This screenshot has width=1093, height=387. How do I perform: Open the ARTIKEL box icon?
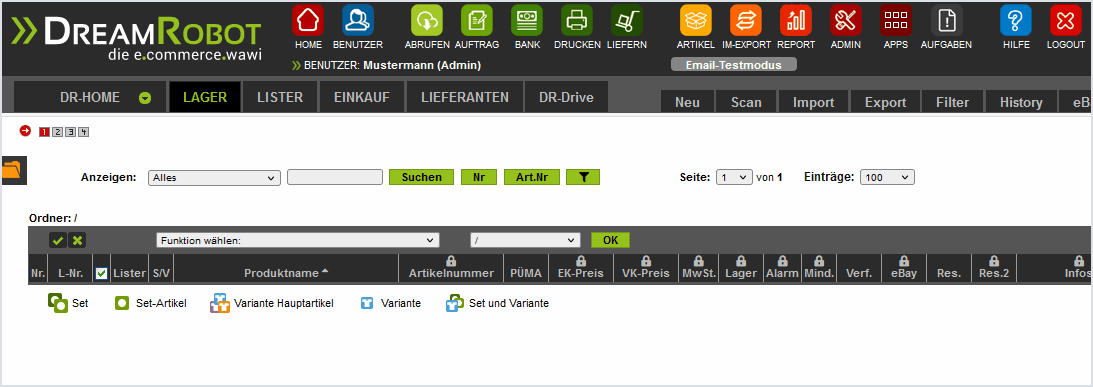(x=696, y=21)
